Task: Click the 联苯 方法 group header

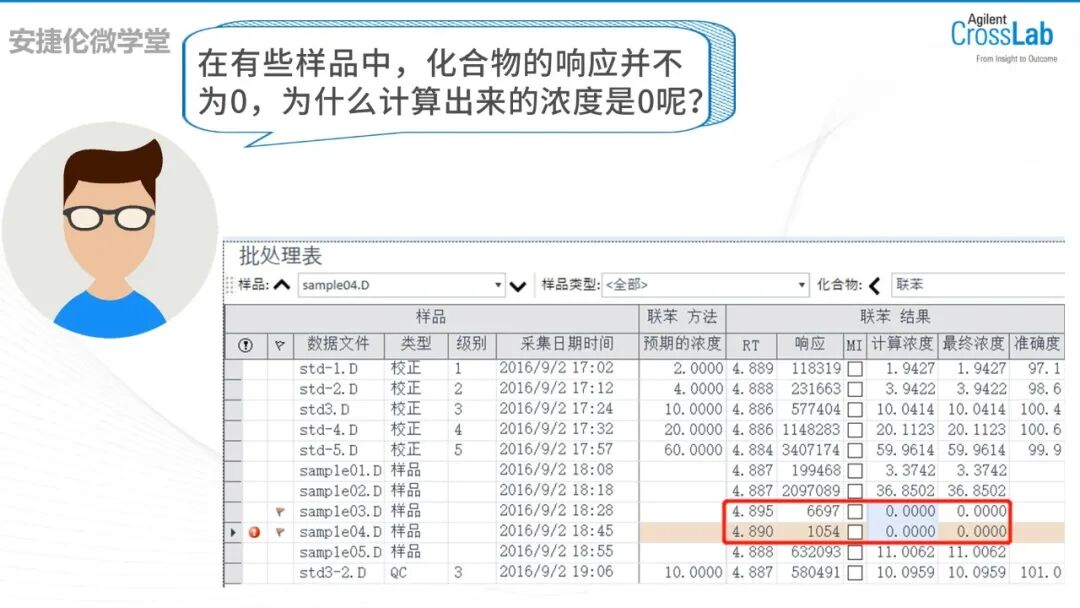Action: 682,317
